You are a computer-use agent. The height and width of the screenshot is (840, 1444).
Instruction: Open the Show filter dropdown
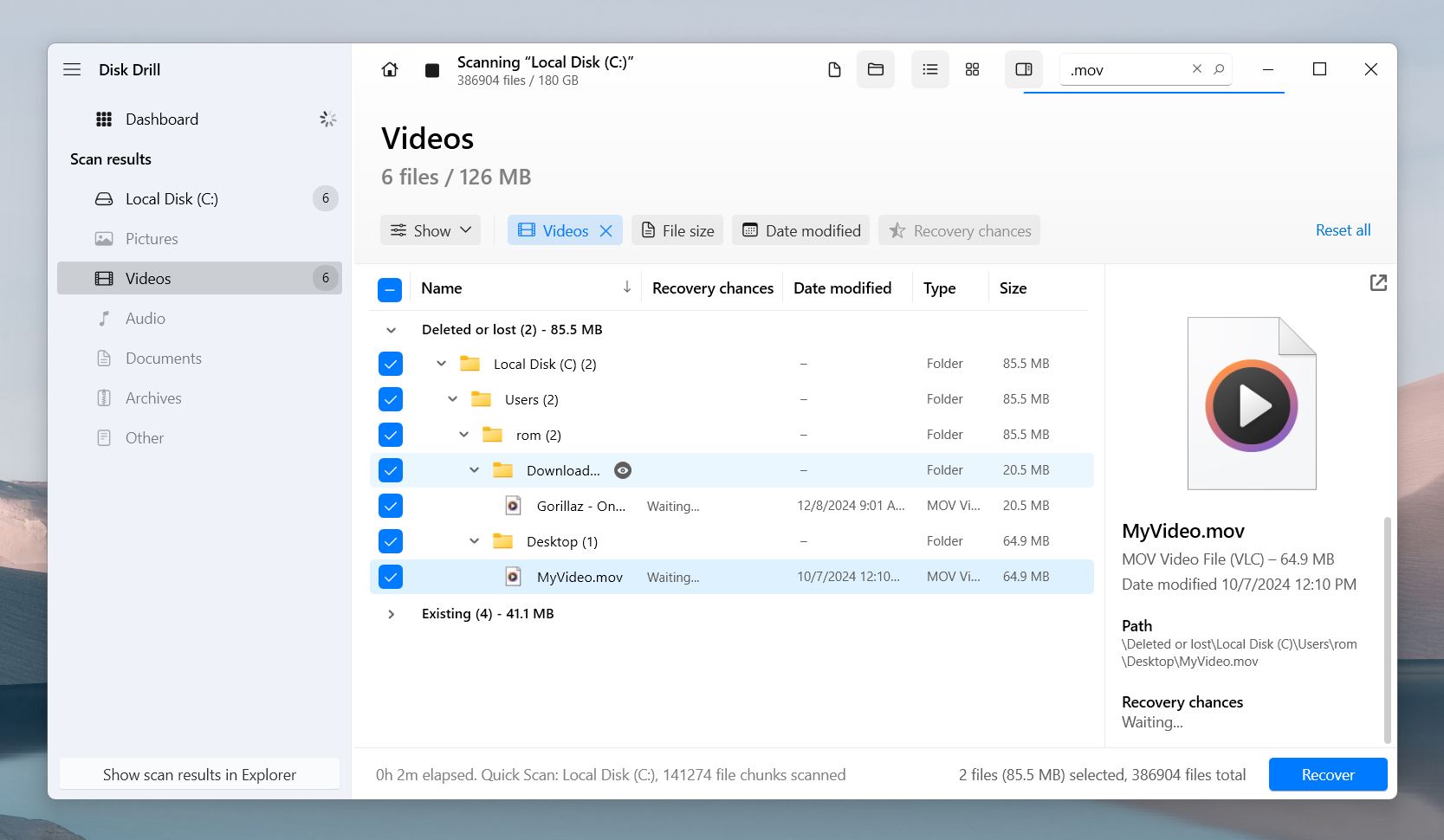431,230
